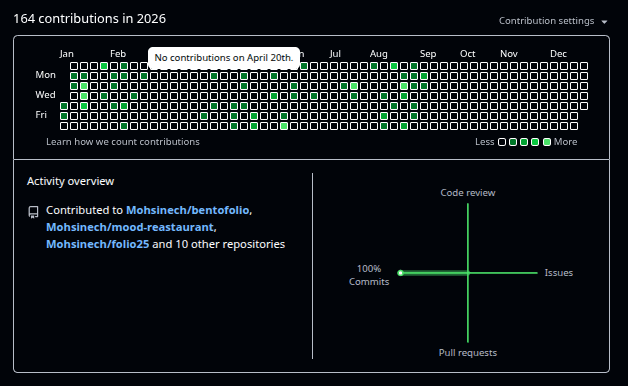Click the 'Nov' month label
Viewport: 628px width, 386px height.
[x=509, y=54]
